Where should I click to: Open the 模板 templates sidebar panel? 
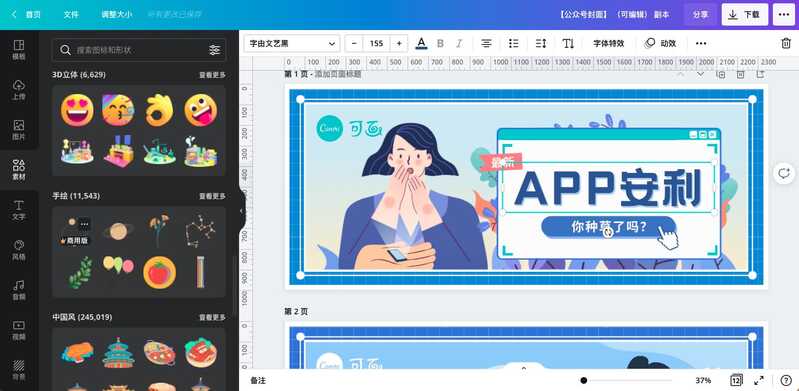click(19, 50)
